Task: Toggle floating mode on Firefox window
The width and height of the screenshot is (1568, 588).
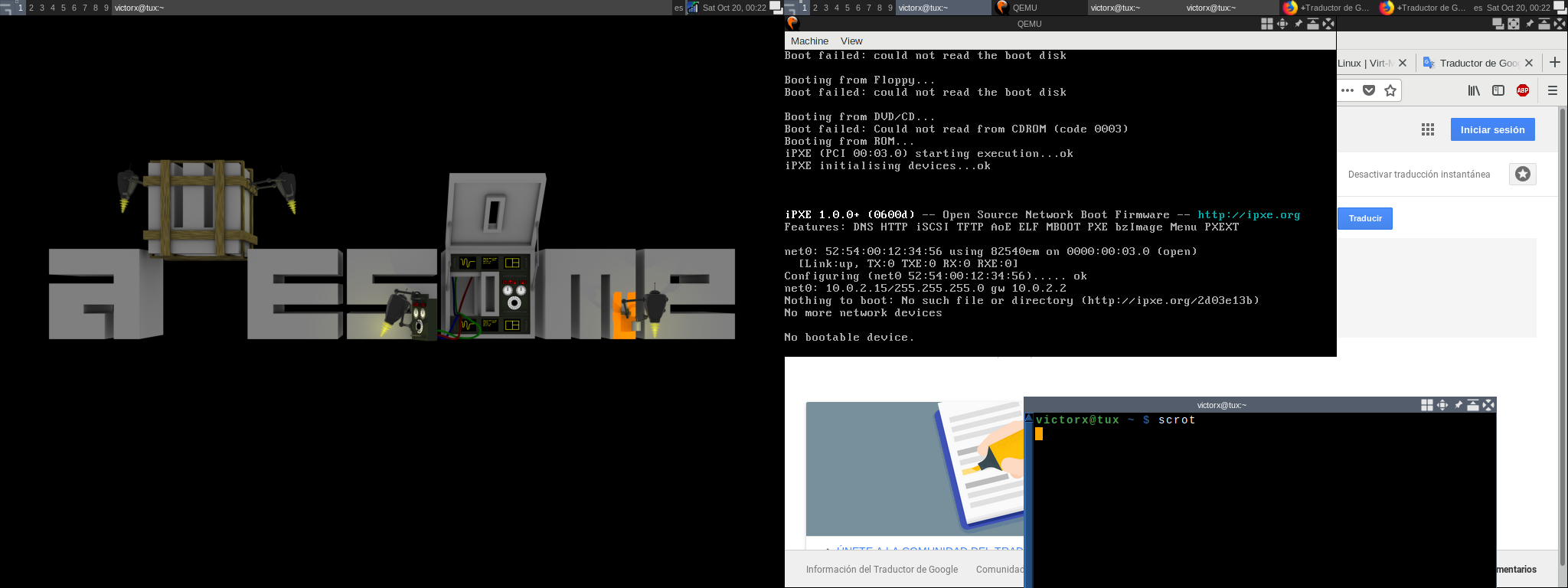Action: [x=1498, y=24]
